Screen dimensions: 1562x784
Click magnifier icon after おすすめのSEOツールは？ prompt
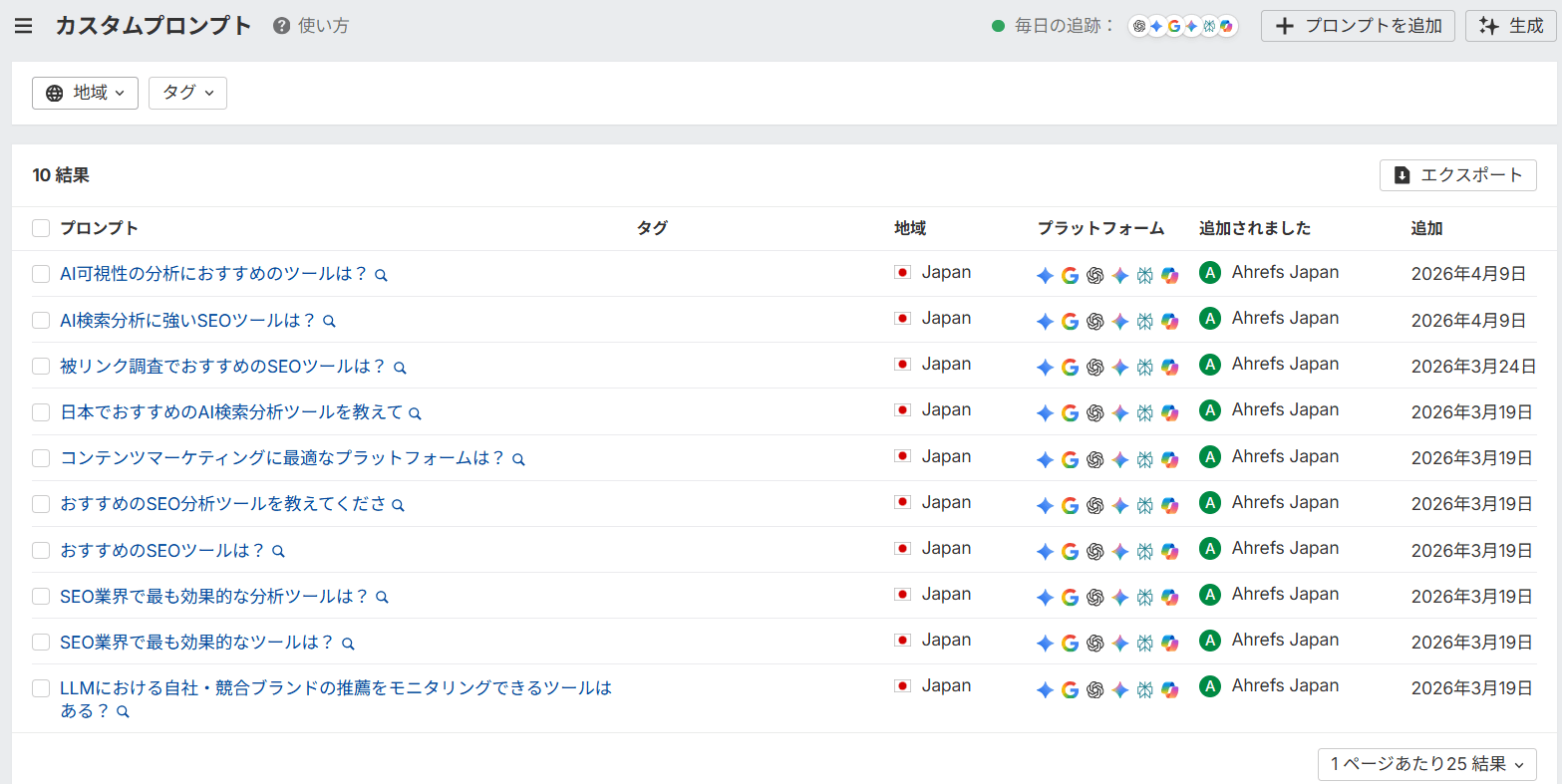click(278, 551)
